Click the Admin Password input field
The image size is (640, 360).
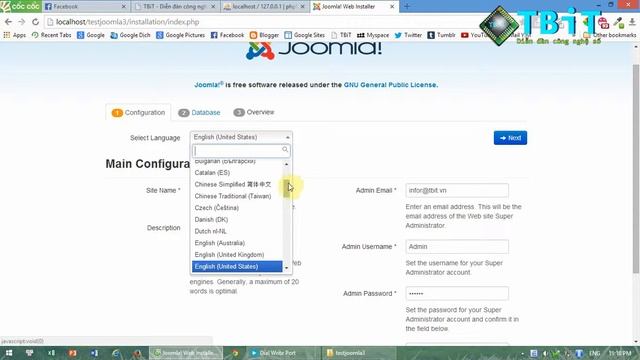point(457,293)
